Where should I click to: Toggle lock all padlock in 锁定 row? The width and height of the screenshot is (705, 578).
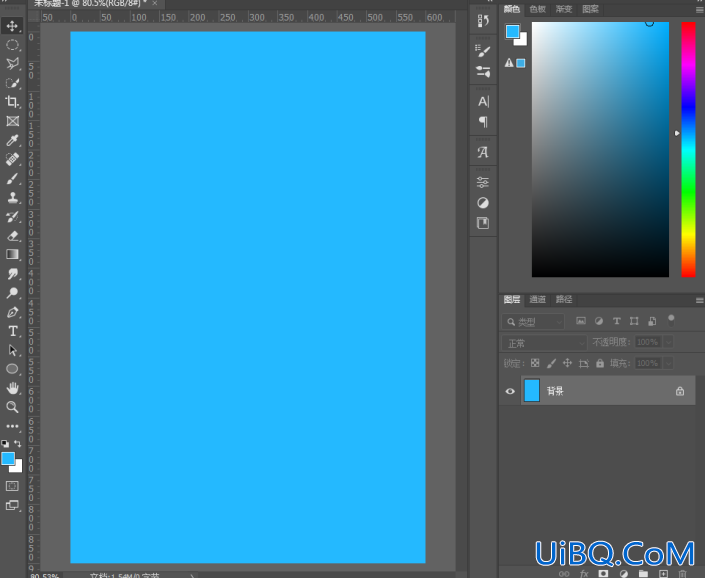tap(600, 363)
